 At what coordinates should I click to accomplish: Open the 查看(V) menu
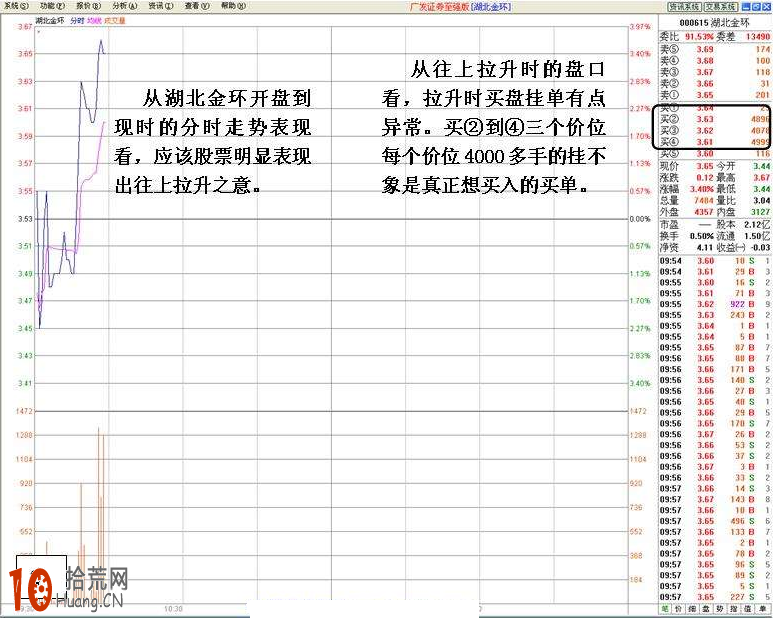(x=197, y=6)
